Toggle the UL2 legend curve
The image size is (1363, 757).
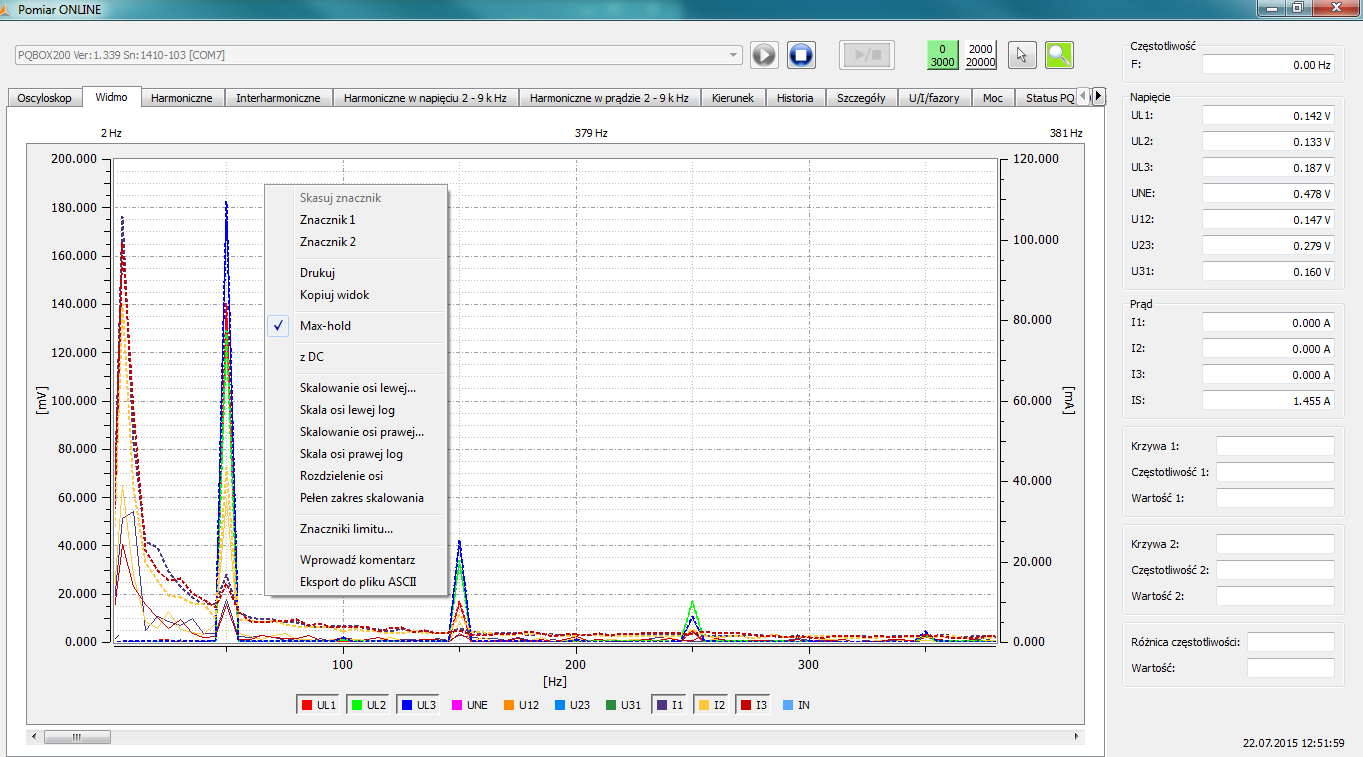click(367, 705)
